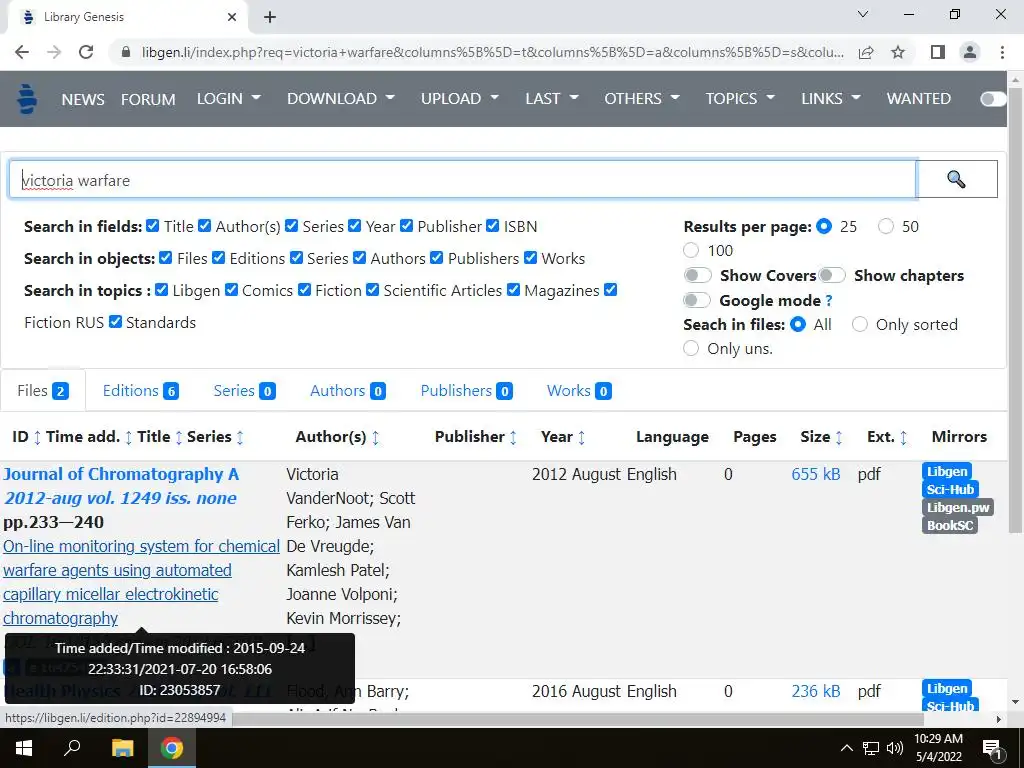Sort by Year column arrows
Image resolution: width=1024 pixels, height=768 pixels.
click(581, 438)
